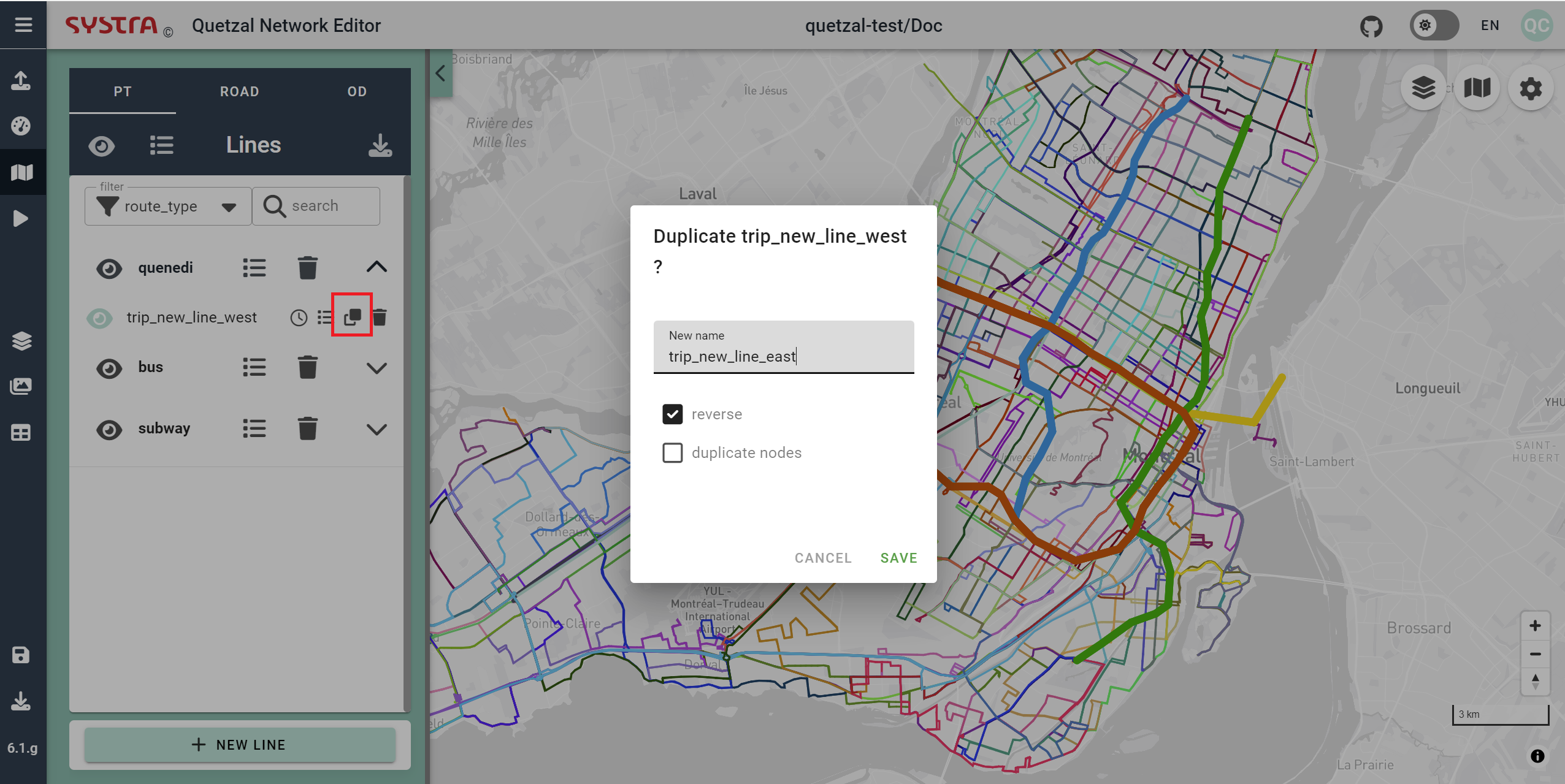Delete the quenedi group

click(x=308, y=268)
